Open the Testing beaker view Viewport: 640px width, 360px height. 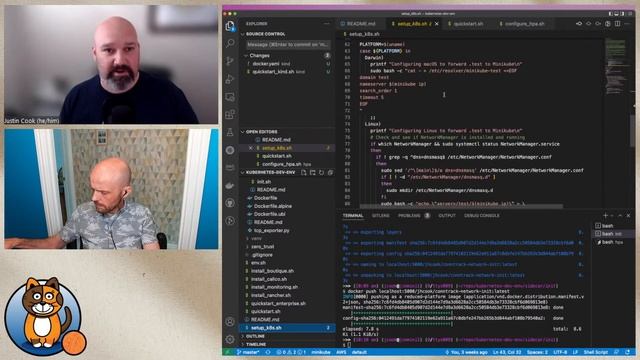230,132
